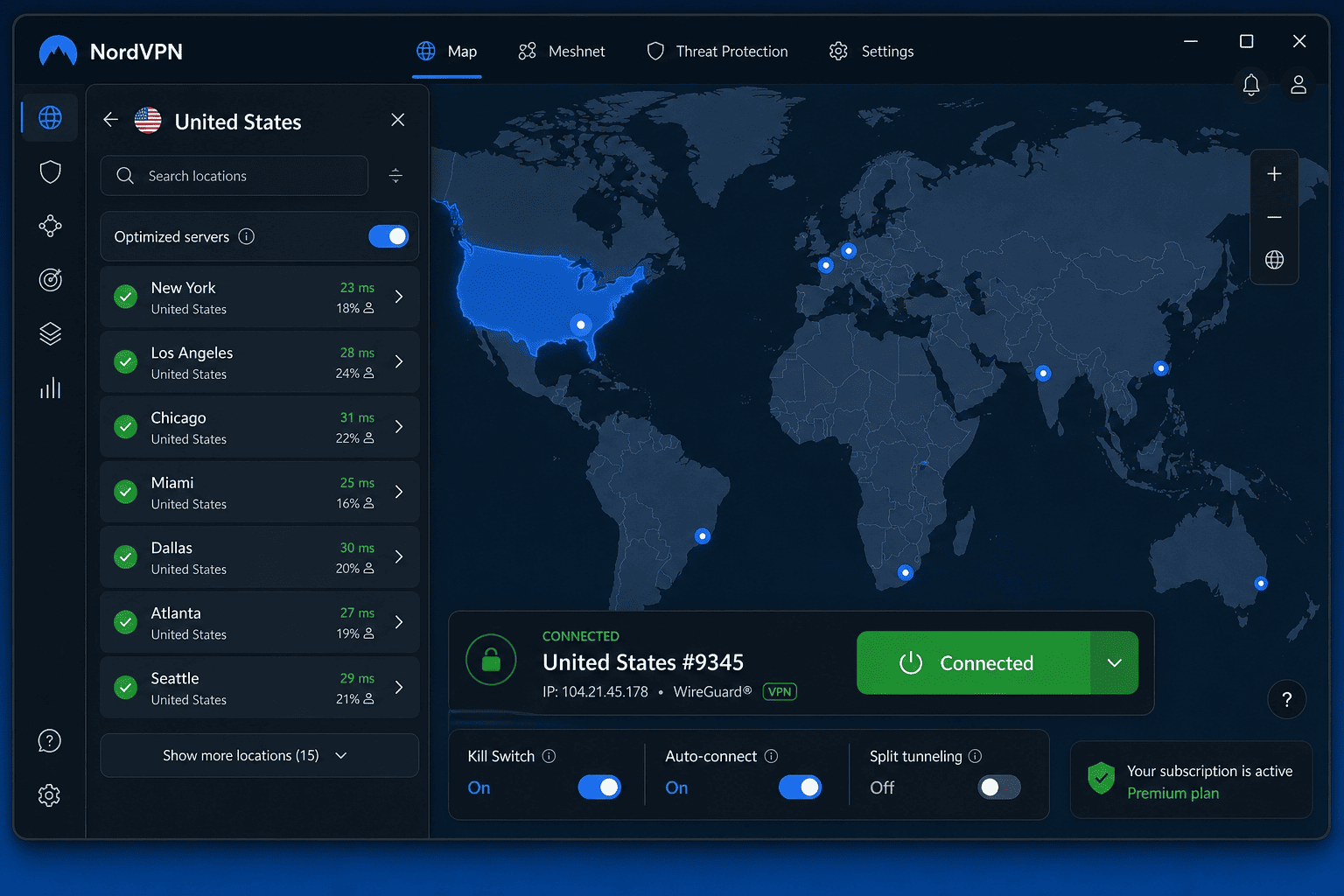Click the server pin in South Africa
The height and width of the screenshot is (896, 1344).
point(906,573)
